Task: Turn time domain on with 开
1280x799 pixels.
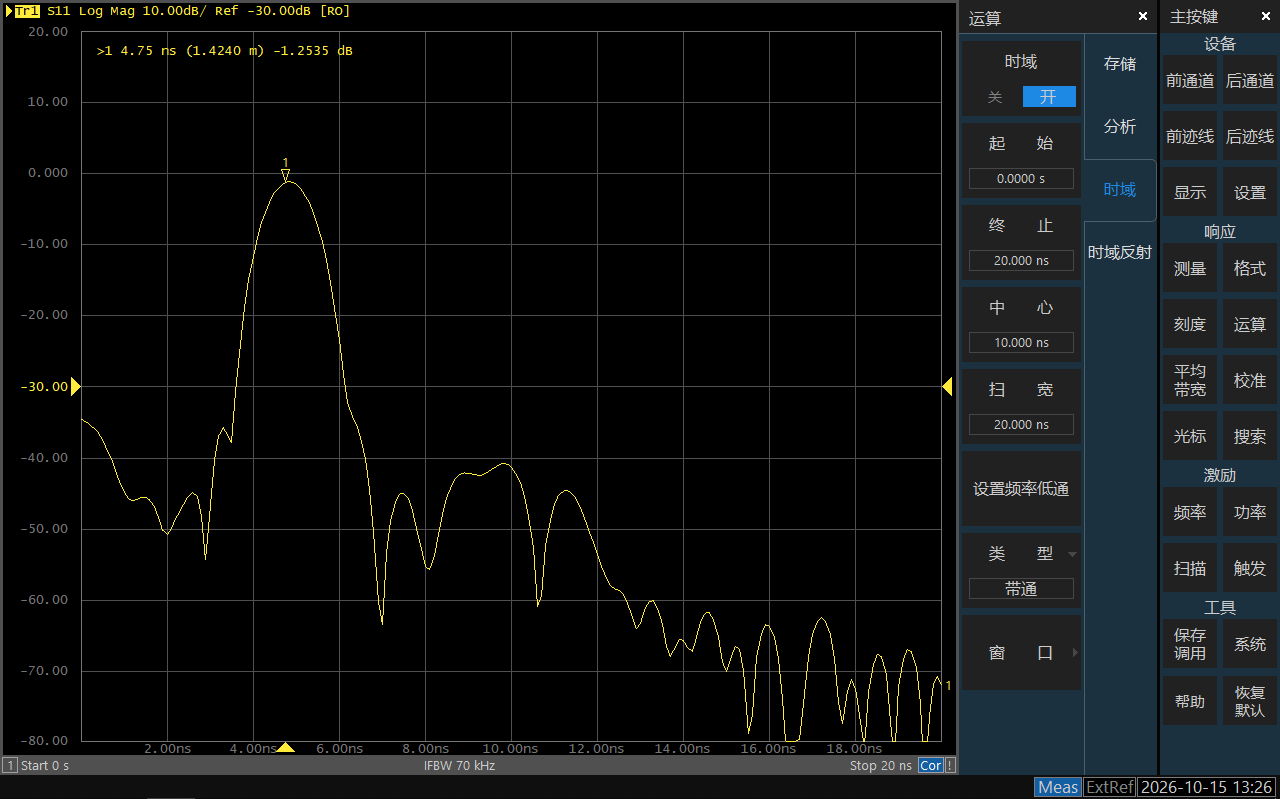Action: tap(1048, 97)
